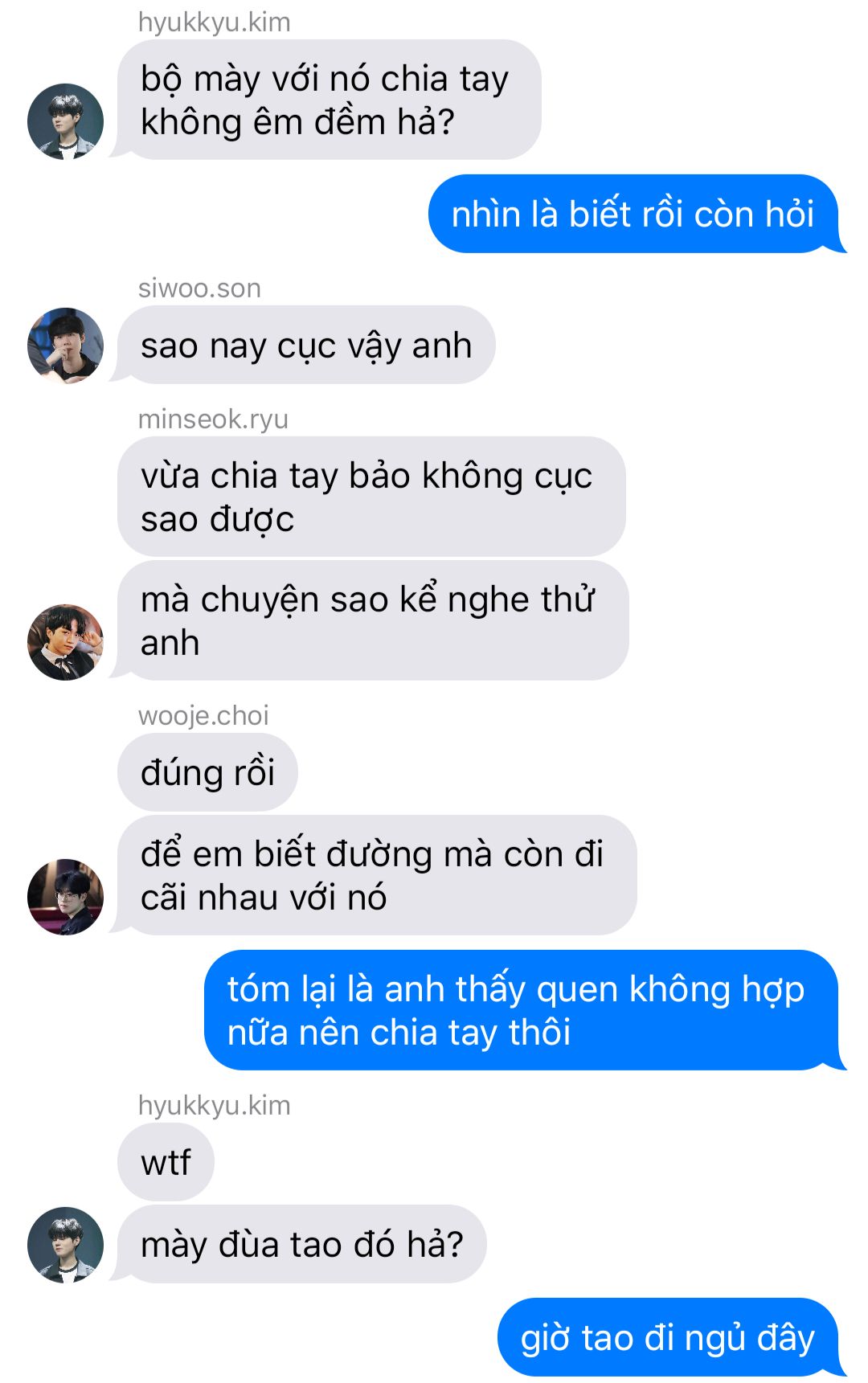868x1383 pixels.
Task: Select the 'để em biết đường mà còn đi' message
Action: click(x=377, y=875)
